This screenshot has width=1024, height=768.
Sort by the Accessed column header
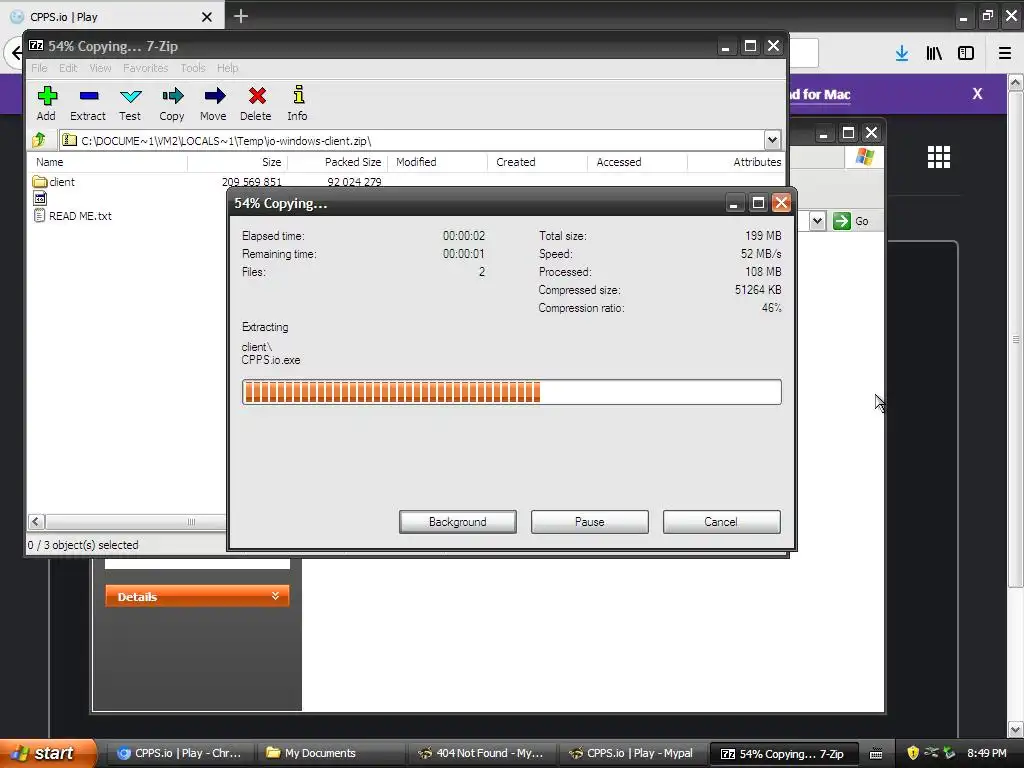click(637, 162)
